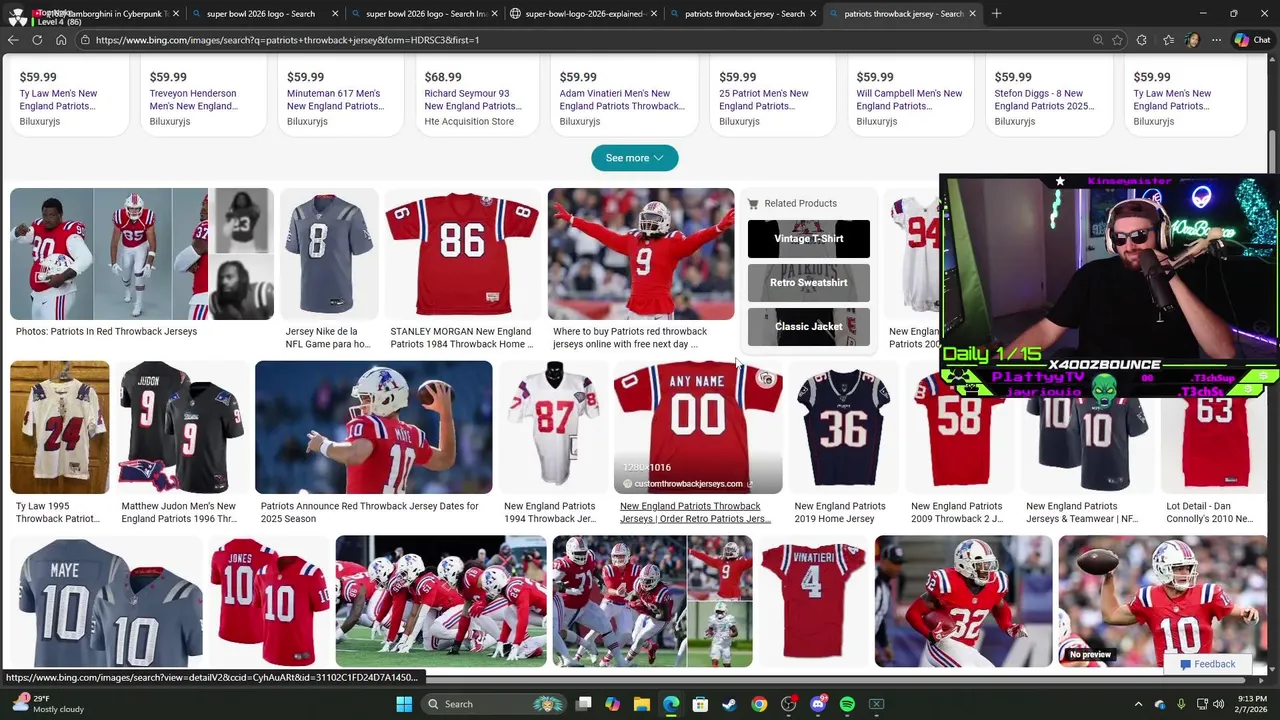Screen dimensions: 1280x720
Task: Open New England Patriots Throwback Jerseys link
Action: [695, 512]
